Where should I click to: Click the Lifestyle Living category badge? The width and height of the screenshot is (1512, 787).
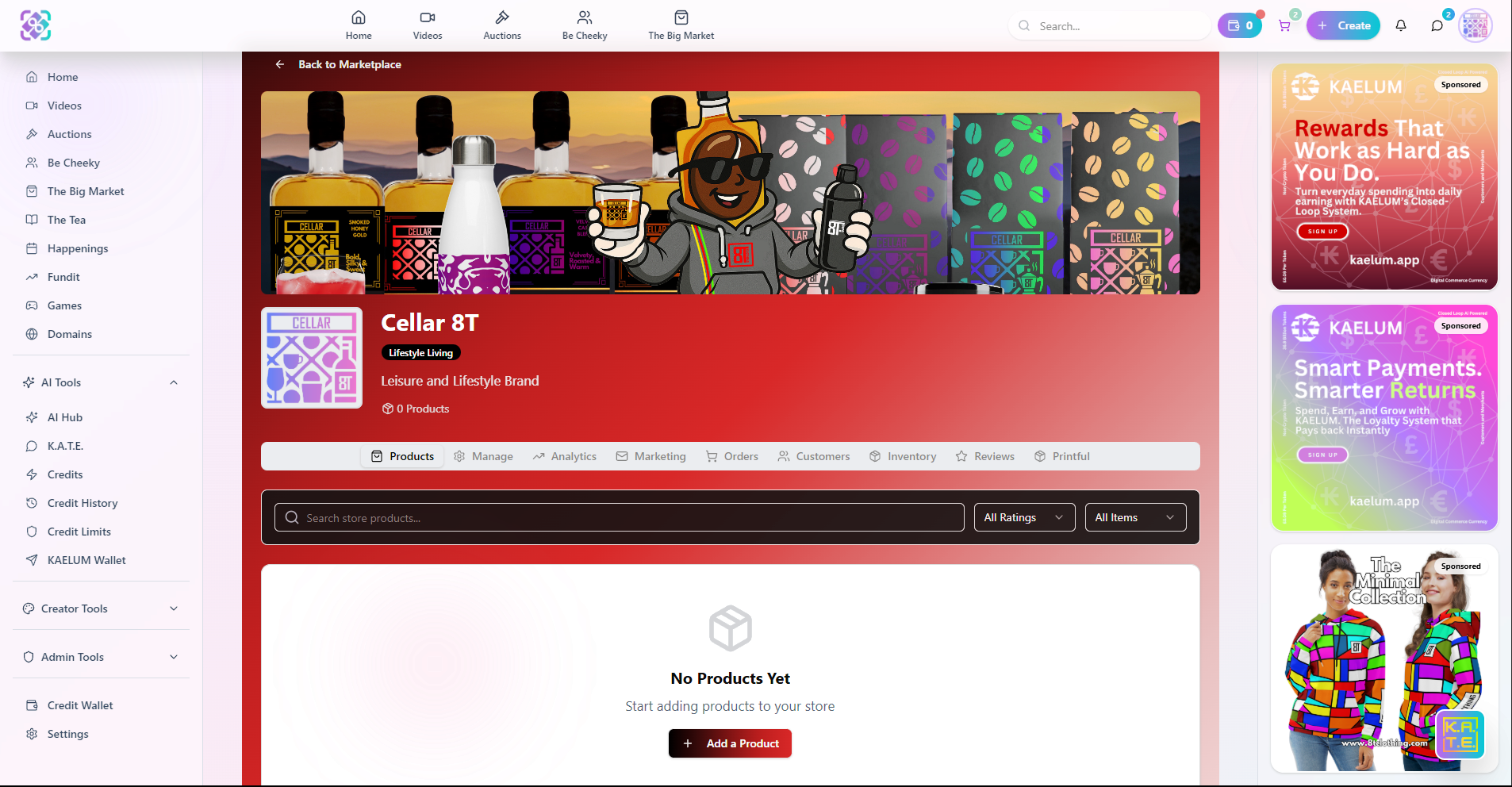point(420,353)
